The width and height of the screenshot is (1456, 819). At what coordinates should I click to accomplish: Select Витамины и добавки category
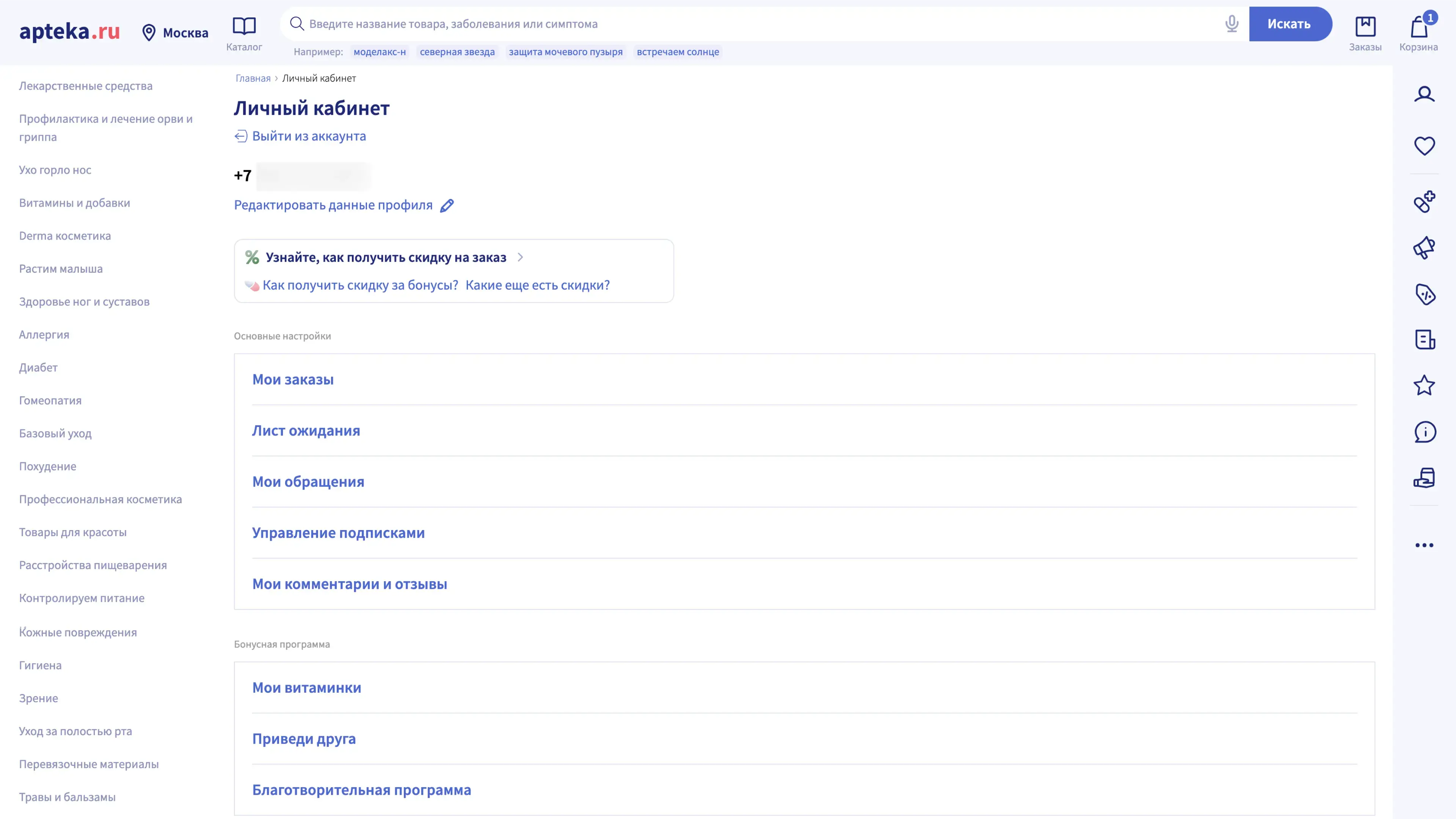pyautogui.click(x=75, y=203)
